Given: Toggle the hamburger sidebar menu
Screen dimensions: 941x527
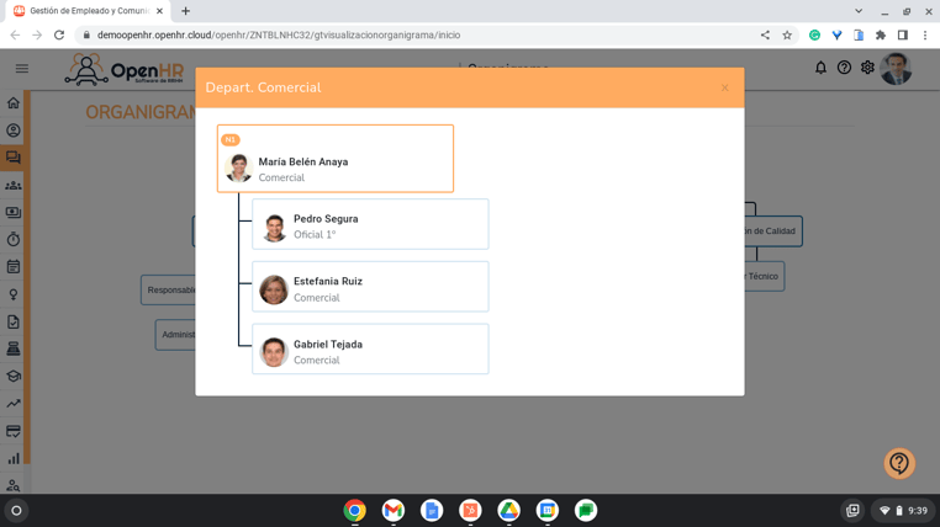Looking at the screenshot, I should (22, 69).
